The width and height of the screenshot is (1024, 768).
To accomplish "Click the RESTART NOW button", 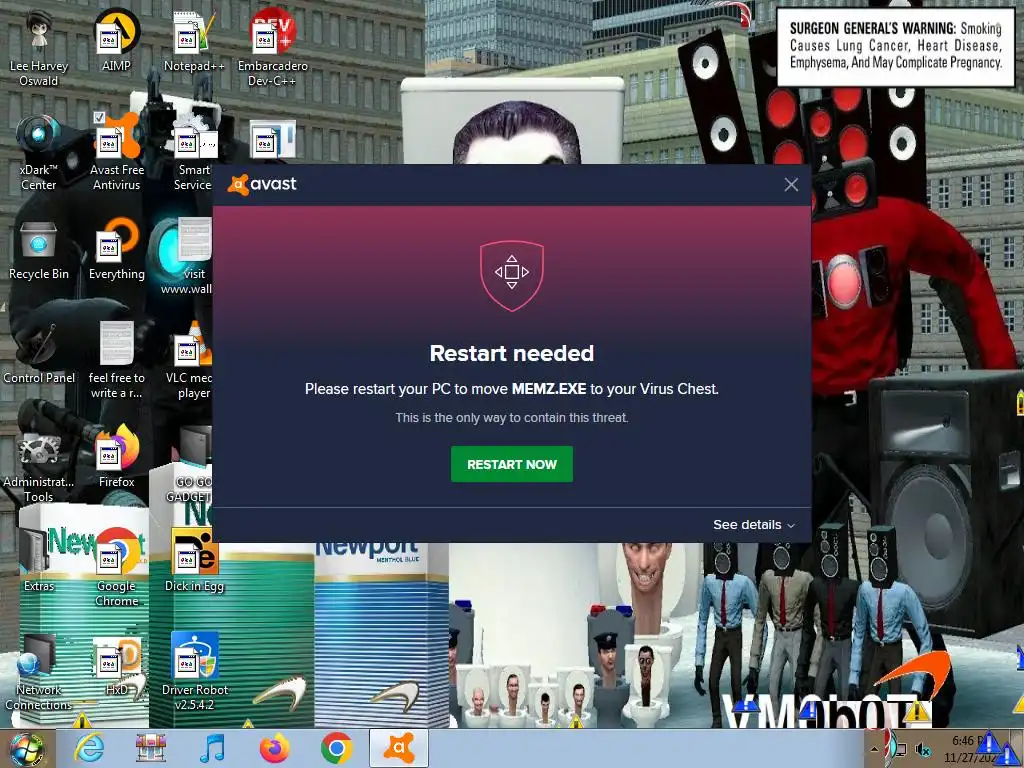I will point(511,464).
